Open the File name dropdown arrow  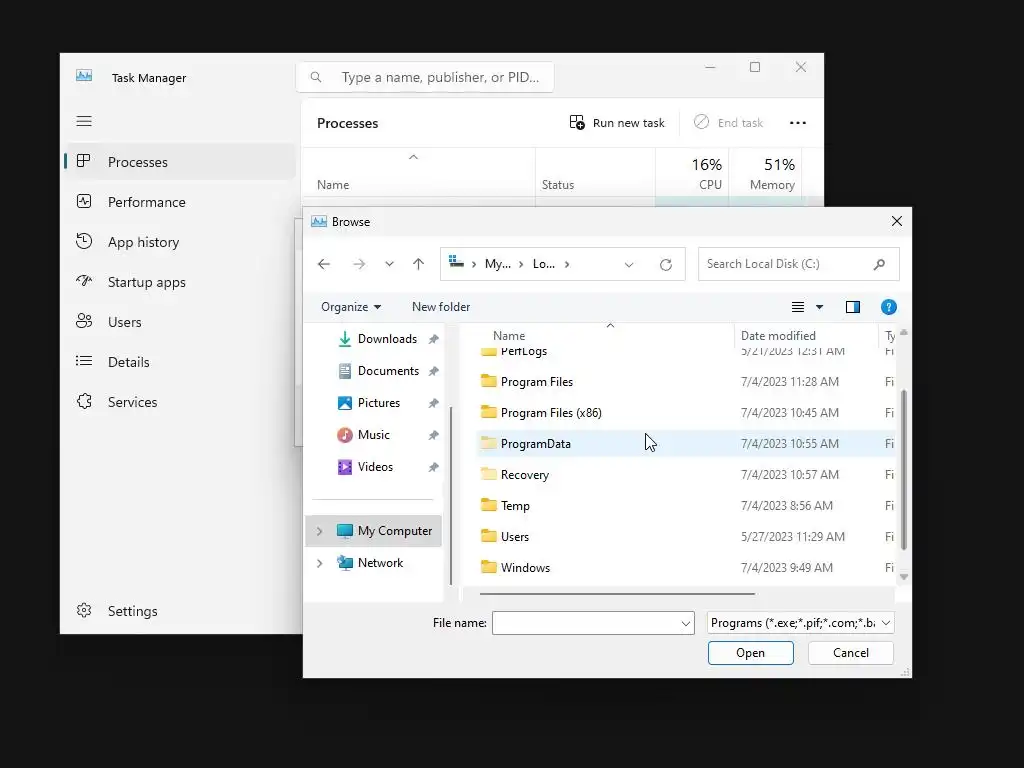(686, 624)
